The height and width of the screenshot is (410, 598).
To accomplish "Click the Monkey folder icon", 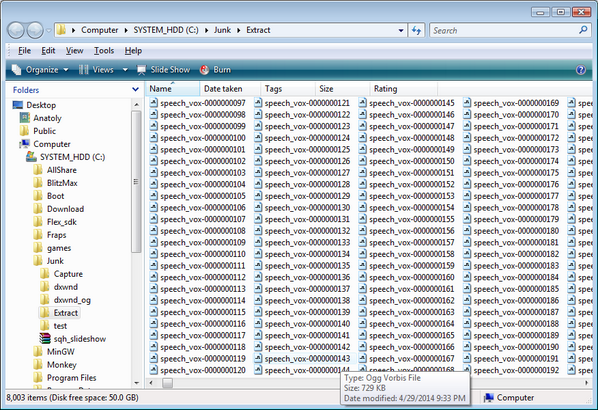I will tap(38, 364).
